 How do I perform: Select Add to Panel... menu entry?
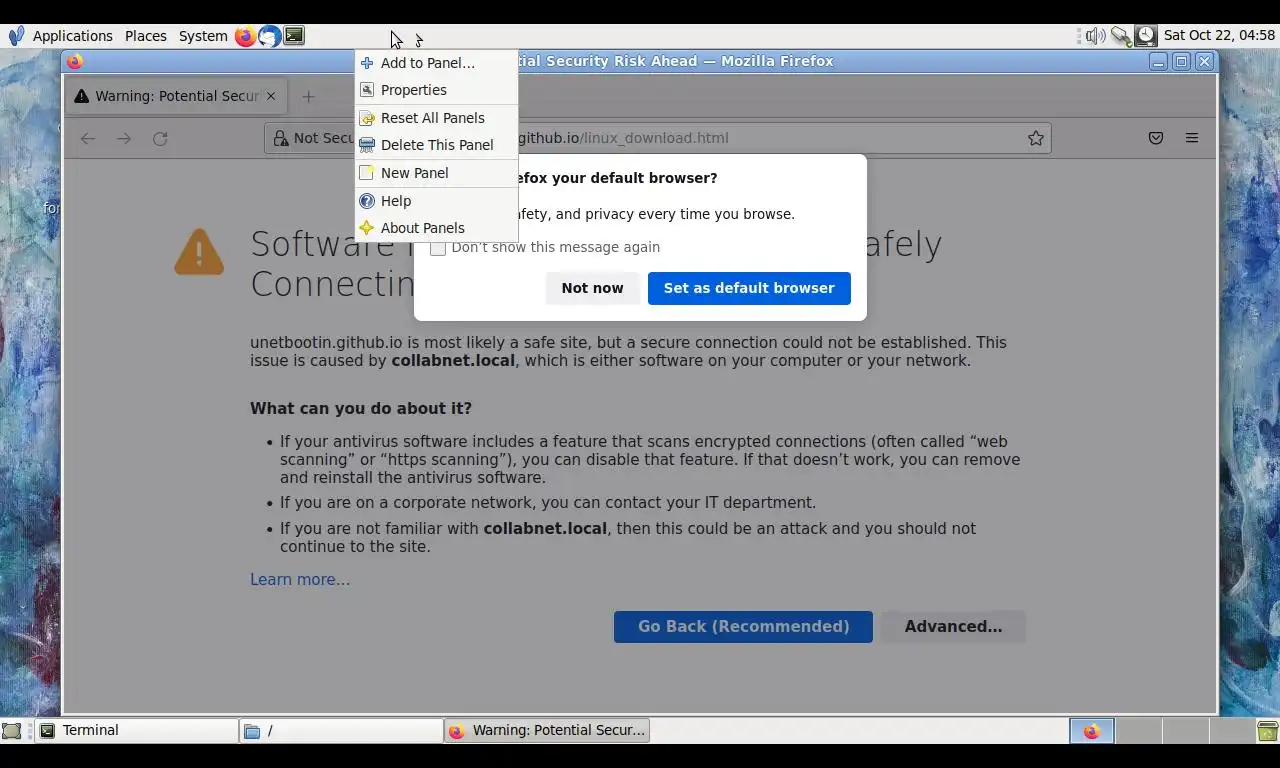(437, 63)
